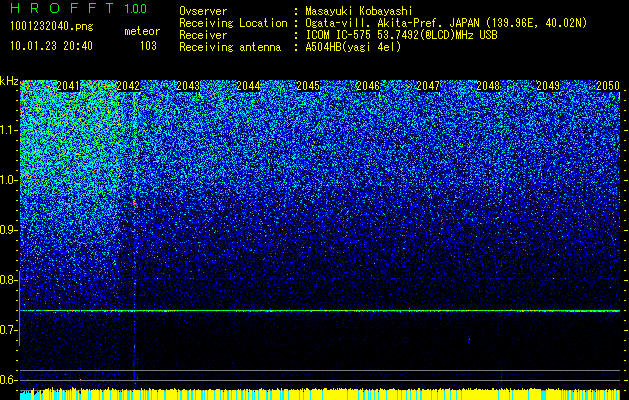Select the 2045 time marker
The width and height of the screenshot is (629, 400).
point(308,86)
